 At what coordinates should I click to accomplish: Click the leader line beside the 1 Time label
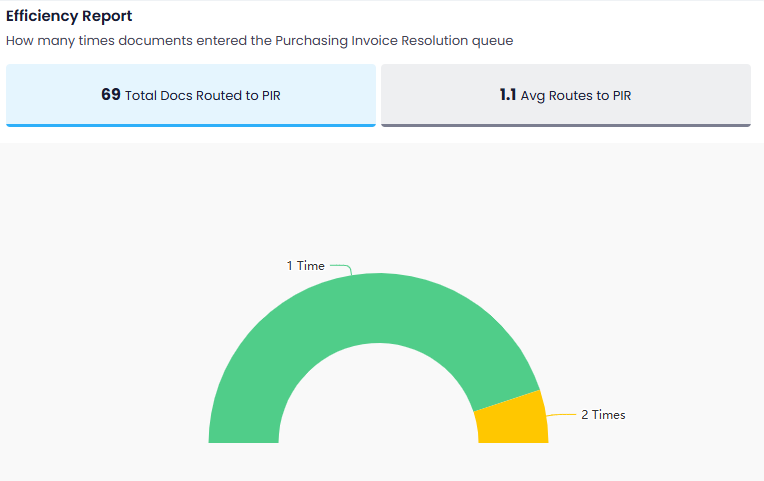coord(341,267)
